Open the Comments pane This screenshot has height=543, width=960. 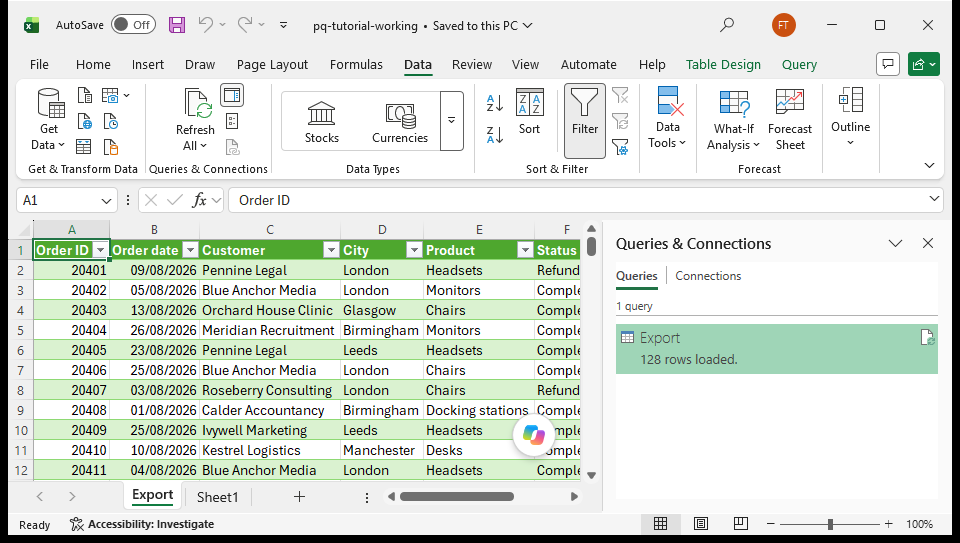click(x=888, y=64)
